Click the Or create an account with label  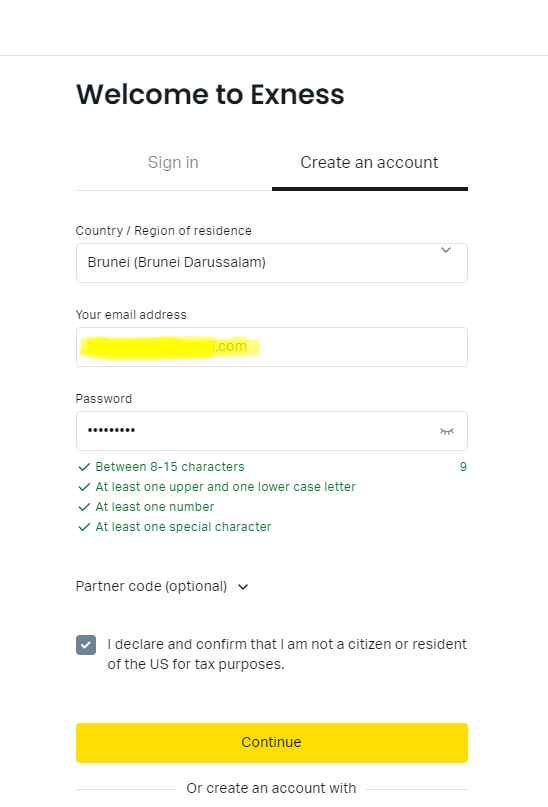click(271, 788)
